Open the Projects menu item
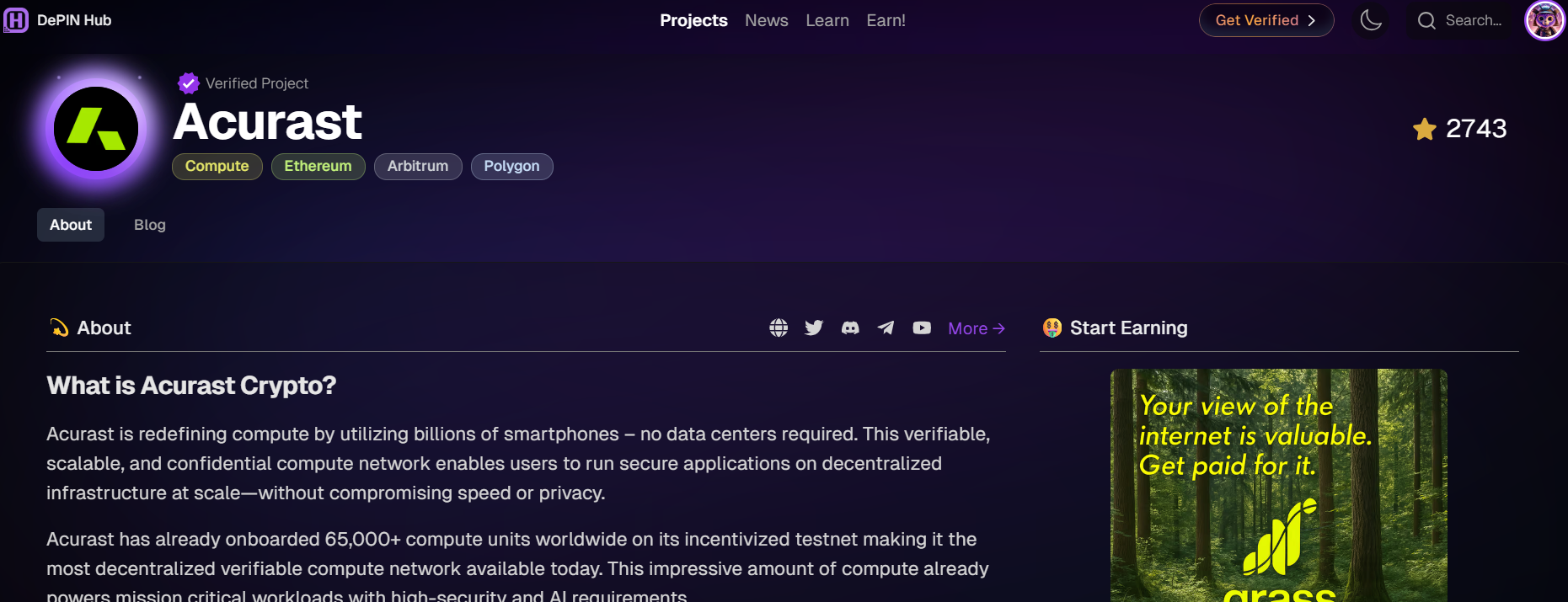The height and width of the screenshot is (602, 1568). (x=693, y=20)
